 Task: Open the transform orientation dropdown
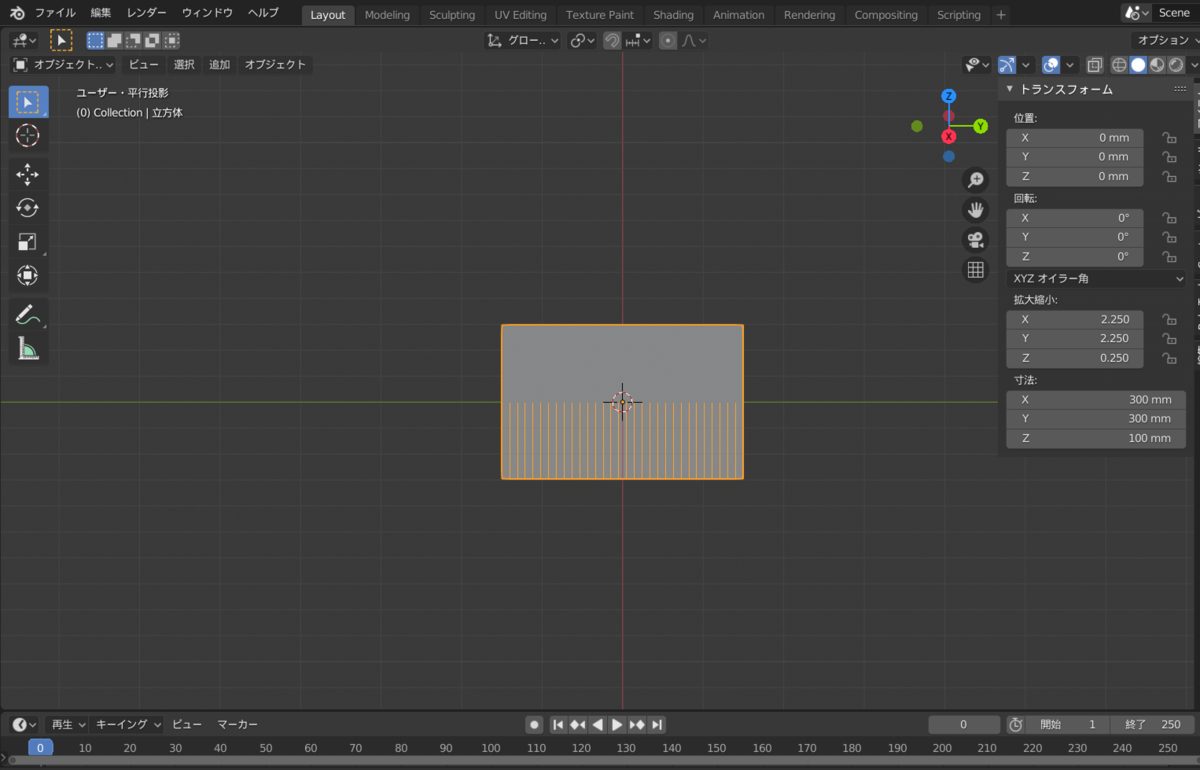click(523, 41)
